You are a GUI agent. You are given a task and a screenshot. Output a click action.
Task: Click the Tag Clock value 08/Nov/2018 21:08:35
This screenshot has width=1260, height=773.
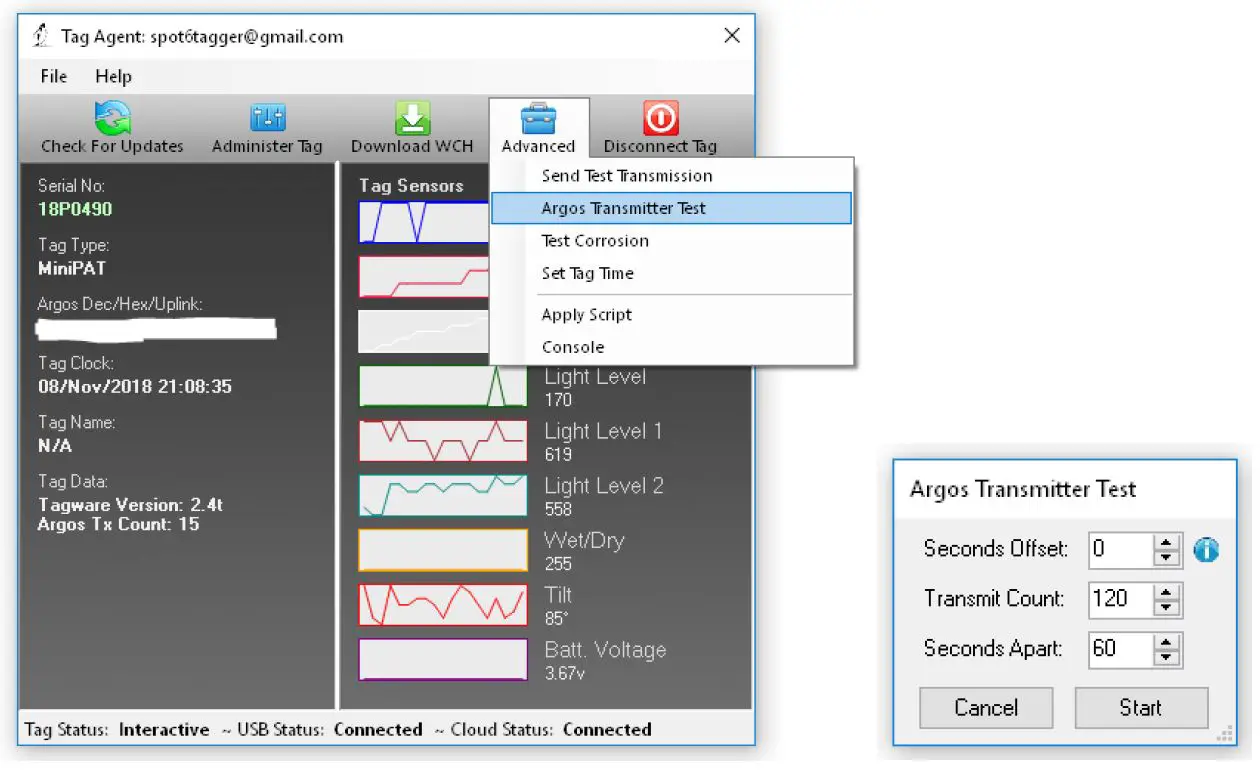coord(135,386)
